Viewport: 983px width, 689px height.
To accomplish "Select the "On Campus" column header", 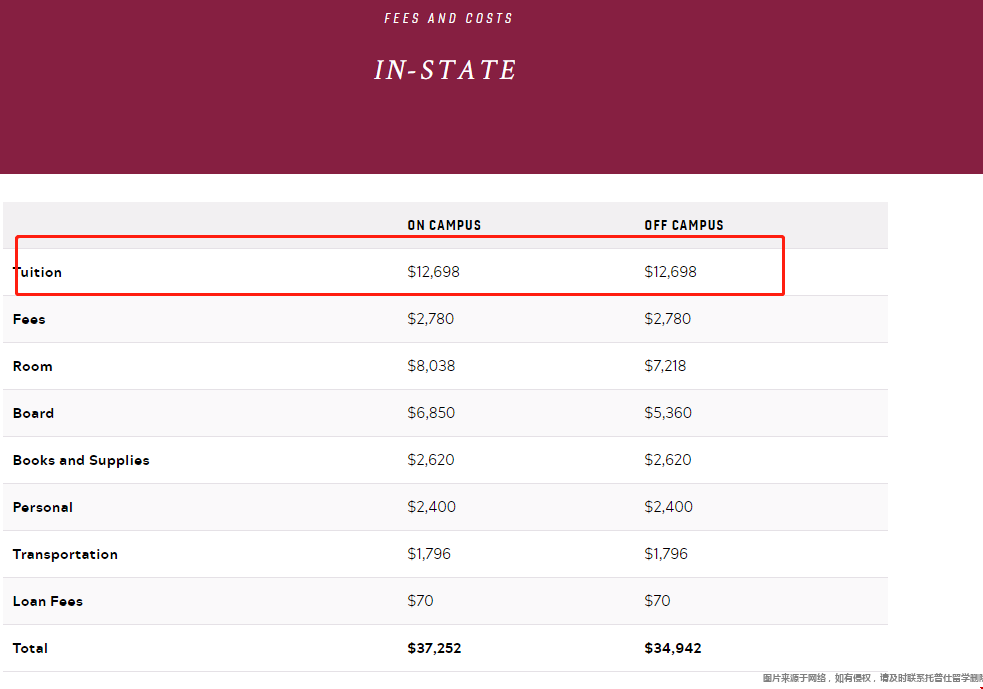I will pos(444,225).
